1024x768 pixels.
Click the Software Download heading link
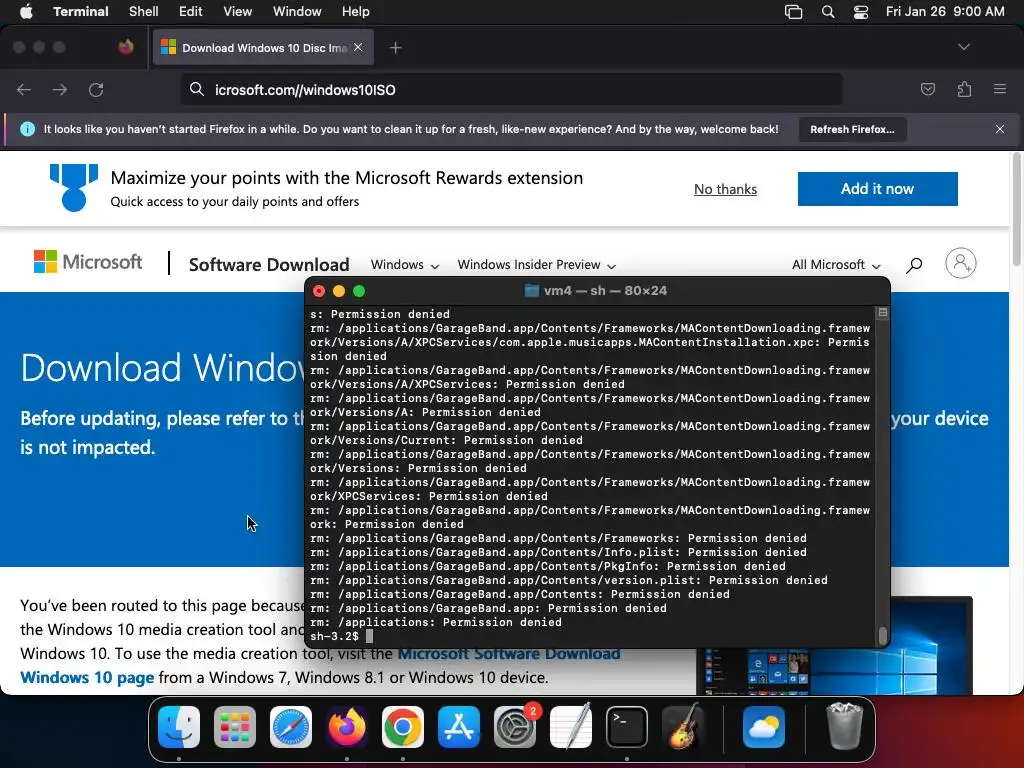tap(269, 264)
